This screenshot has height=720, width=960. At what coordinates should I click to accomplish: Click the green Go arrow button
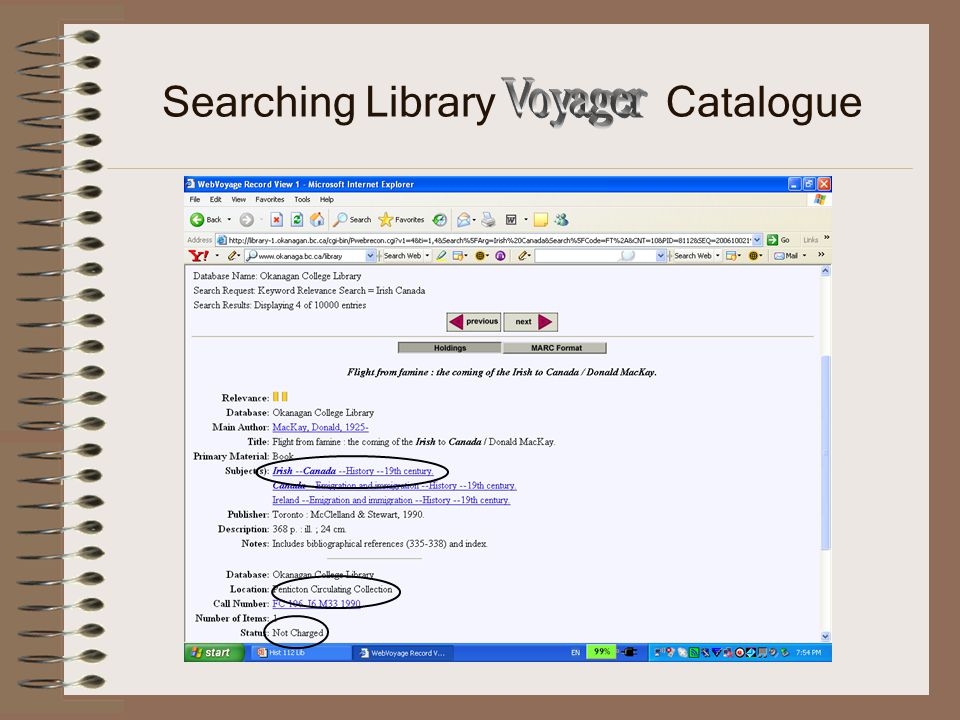773,240
